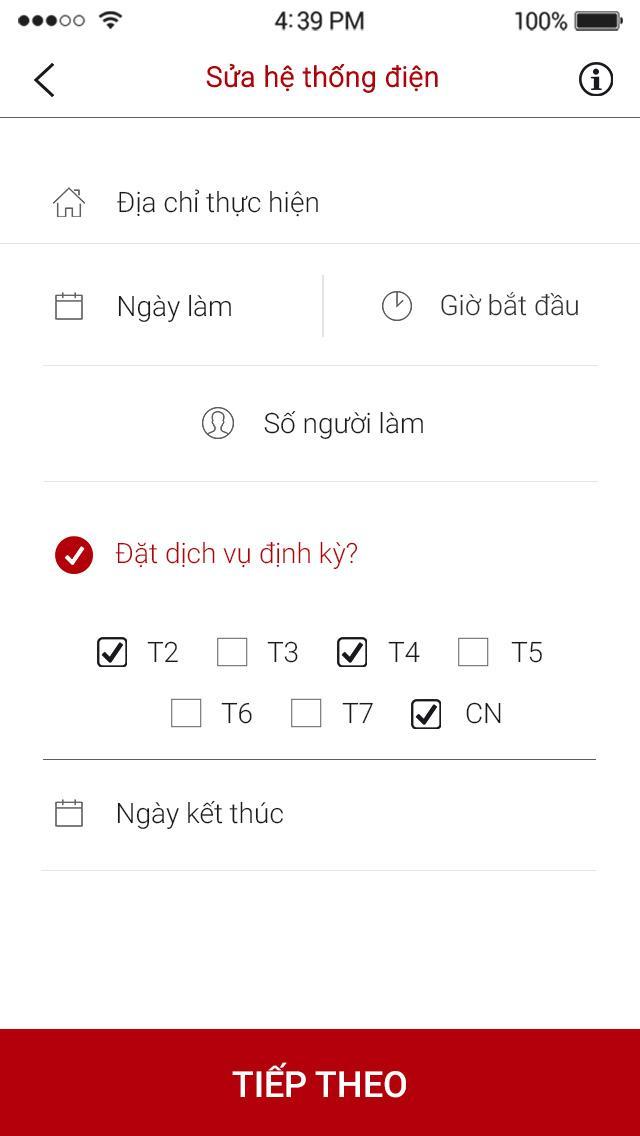This screenshot has height=1136, width=640.
Task: Open the Số người làm selector
Action: pyautogui.click(x=343, y=422)
